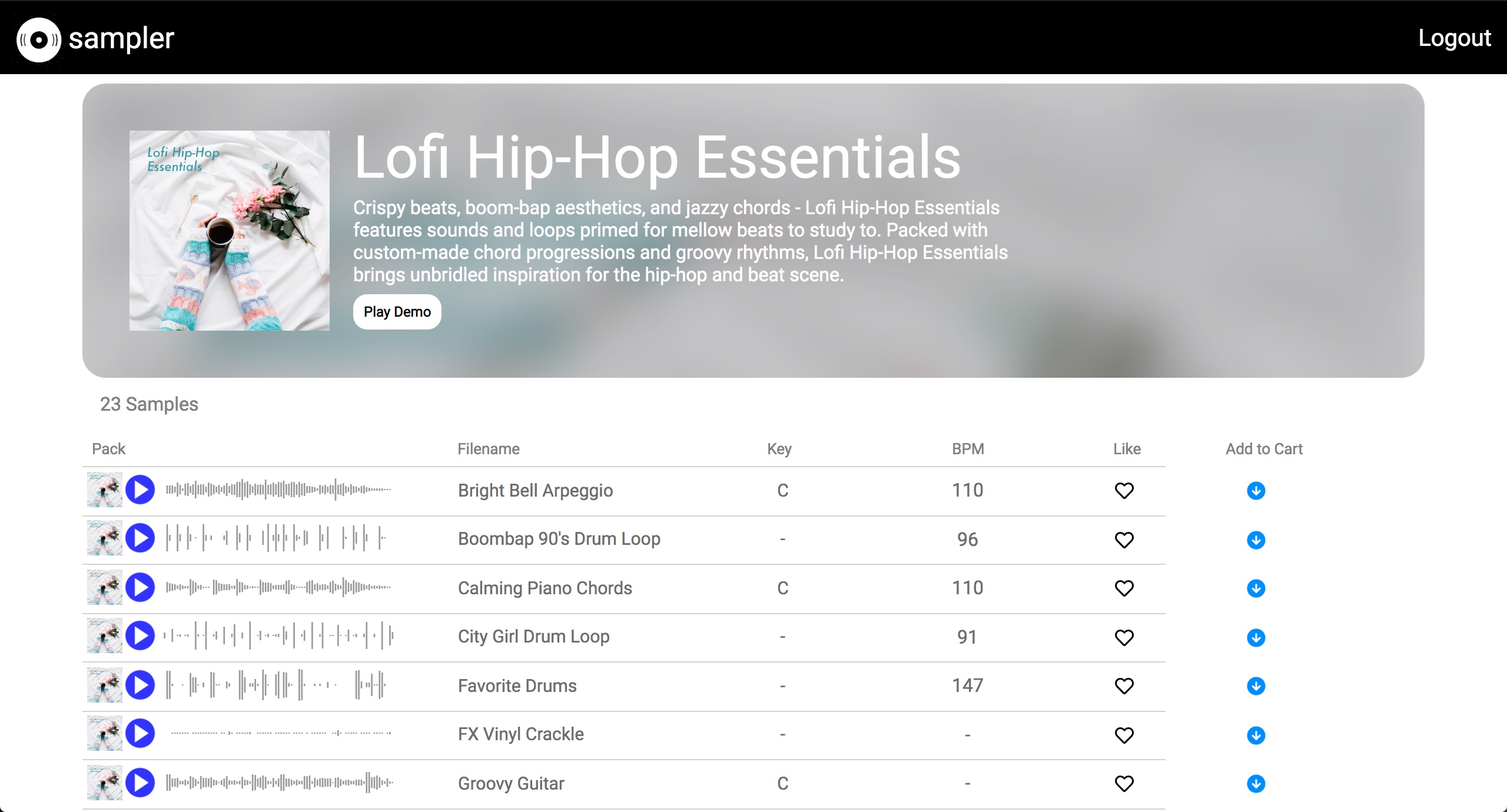1507x812 pixels.
Task: Click pack thumbnail in Groovy Guitar row
Action: [x=105, y=783]
